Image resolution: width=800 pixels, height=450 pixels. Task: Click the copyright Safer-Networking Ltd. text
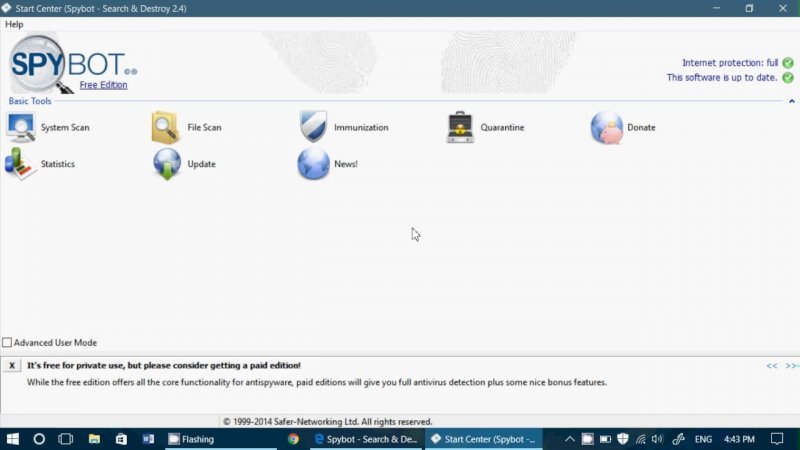click(x=328, y=421)
